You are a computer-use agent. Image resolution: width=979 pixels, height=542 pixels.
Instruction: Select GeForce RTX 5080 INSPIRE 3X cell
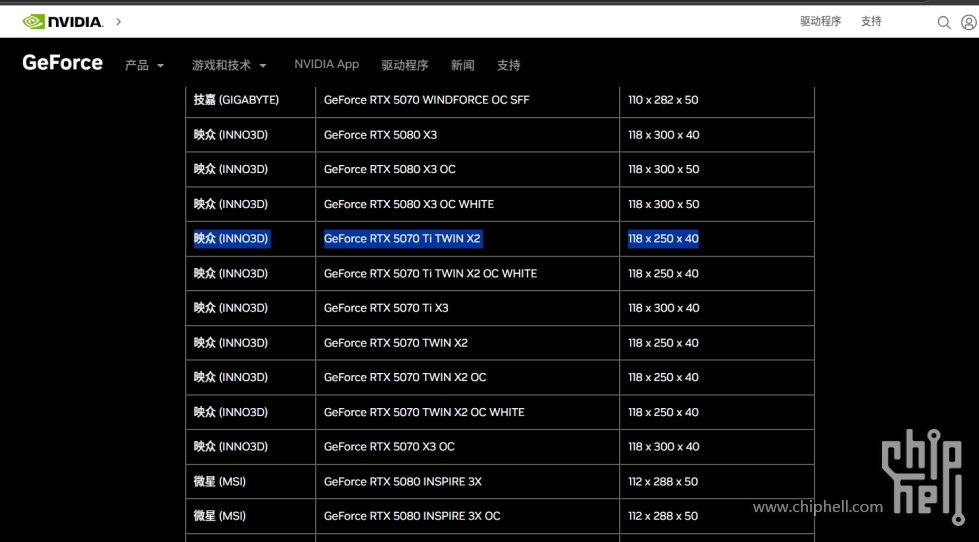point(403,481)
